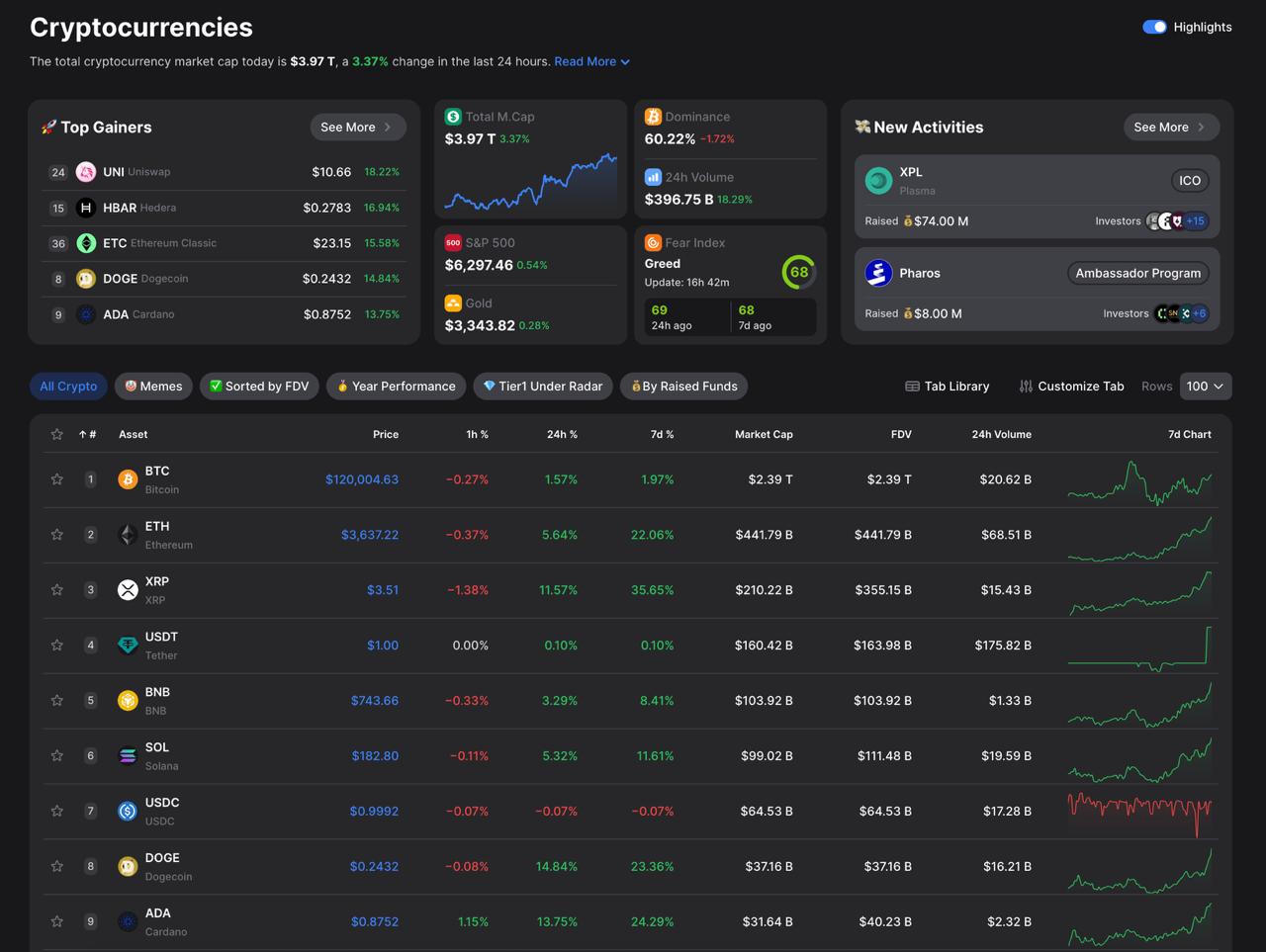Image resolution: width=1266 pixels, height=952 pixels.
Task: Click the Hedera logo in Top Gainers
Action: [x=86, y=208]
